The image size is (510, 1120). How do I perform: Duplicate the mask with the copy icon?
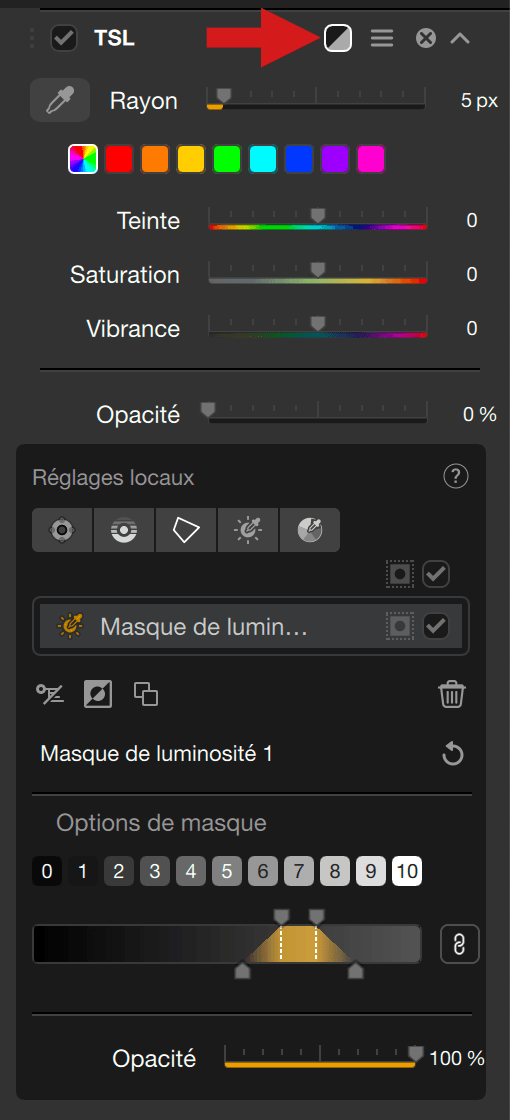pos(146,694)
